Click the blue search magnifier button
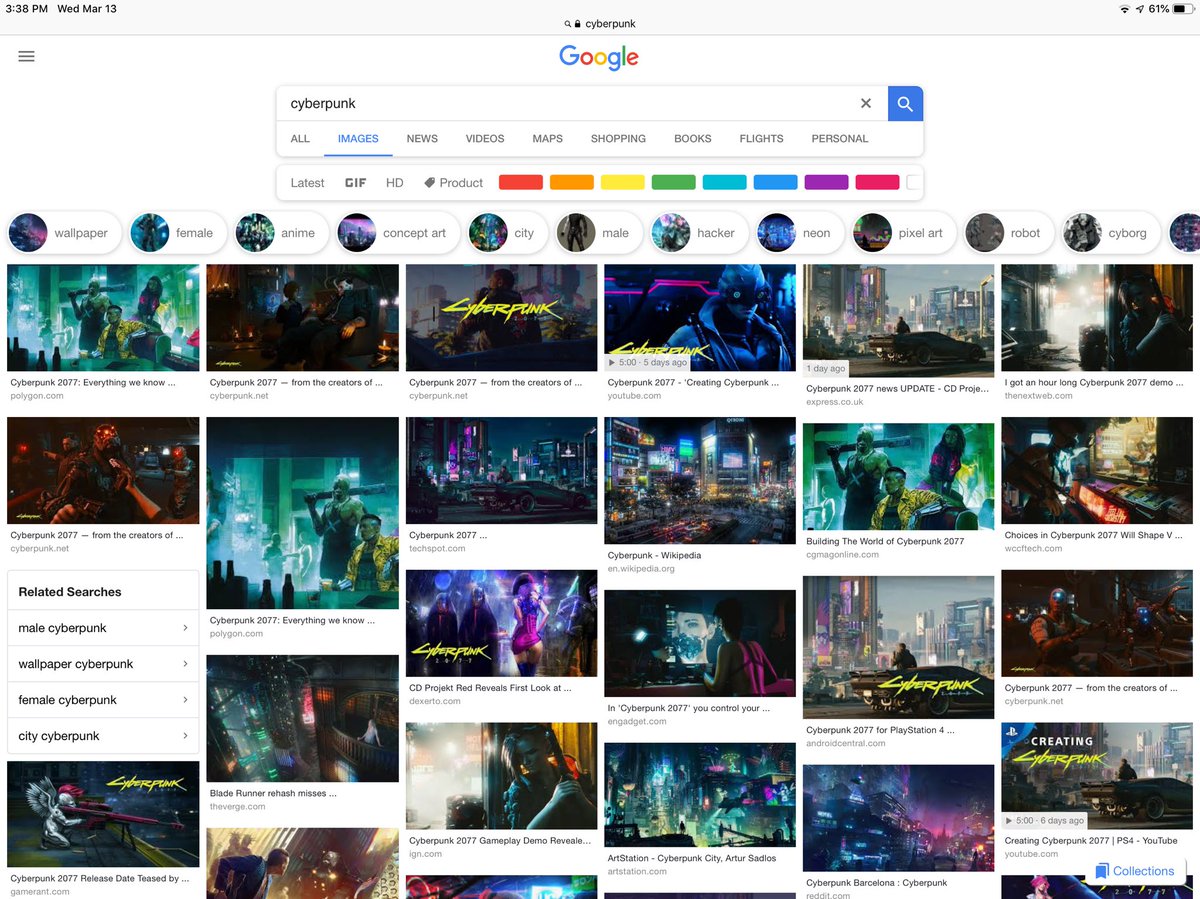The height and width of the screenshot is (899, 1200). point(905,103)
